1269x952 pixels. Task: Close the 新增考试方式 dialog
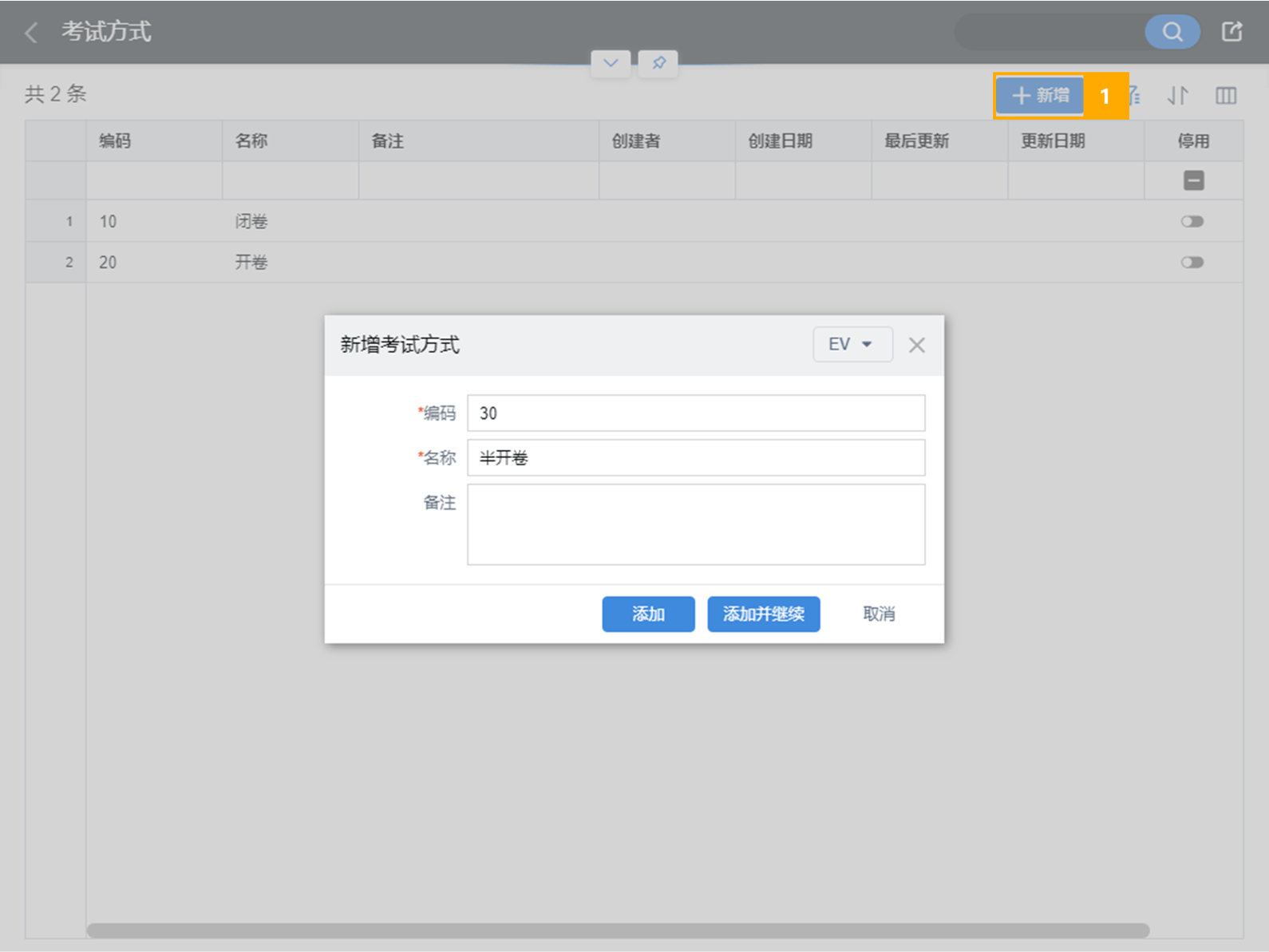click(917, 345)
